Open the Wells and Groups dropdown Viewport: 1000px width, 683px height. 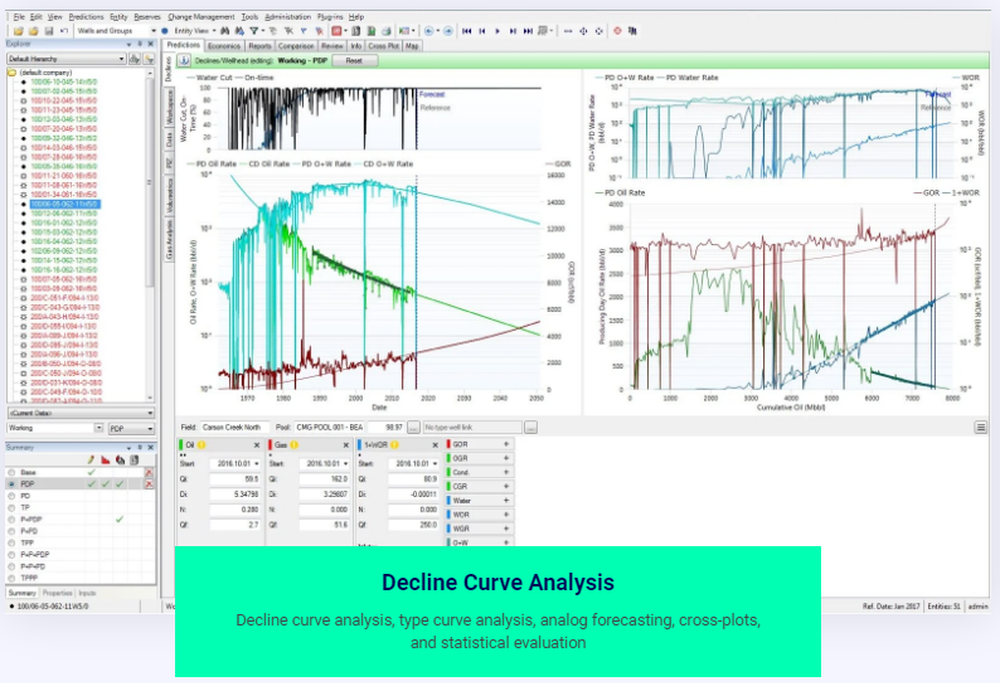[155, 31]
